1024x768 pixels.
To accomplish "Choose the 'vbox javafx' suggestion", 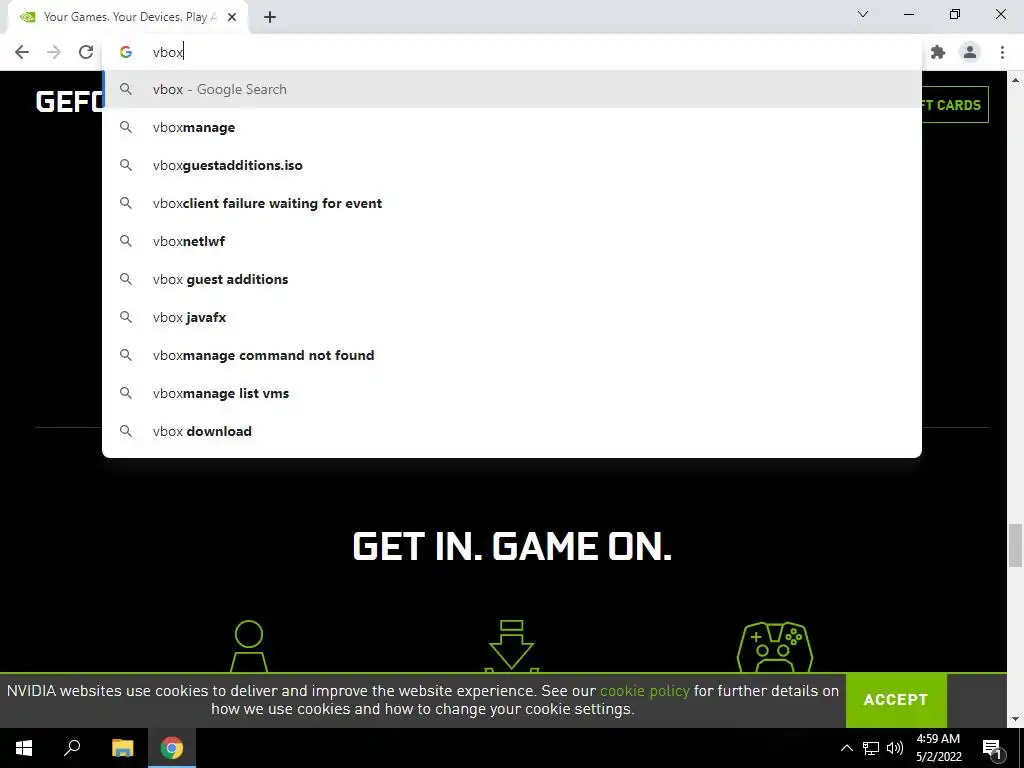I will point(512,317).
